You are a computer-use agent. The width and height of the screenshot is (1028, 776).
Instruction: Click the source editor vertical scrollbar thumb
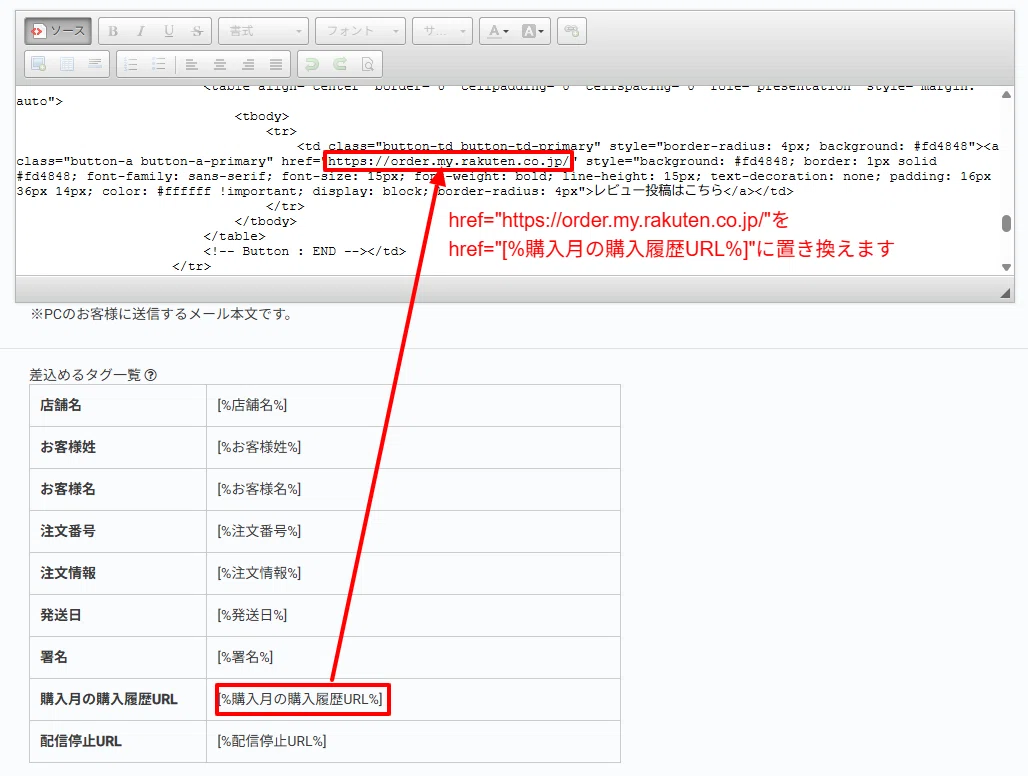1006,223
